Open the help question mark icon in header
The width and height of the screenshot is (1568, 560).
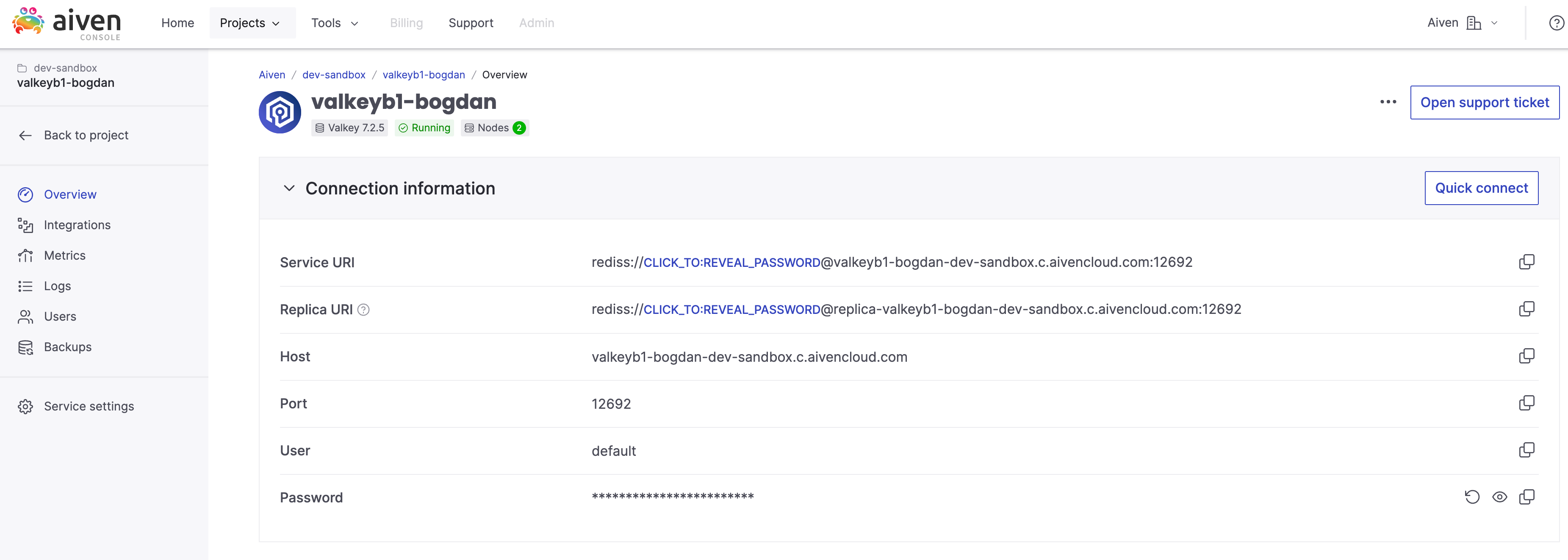point(1556,23)
